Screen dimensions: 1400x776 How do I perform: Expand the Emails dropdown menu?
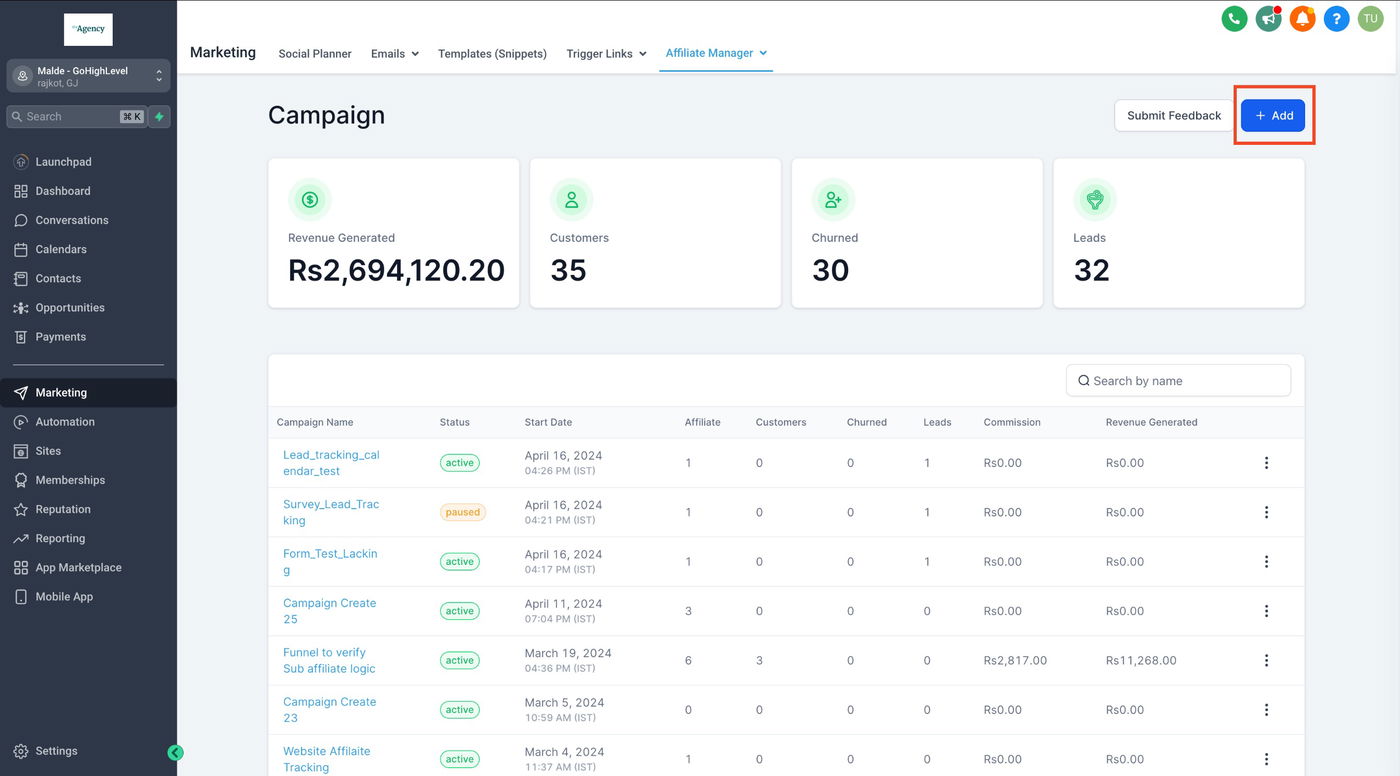click(394, 54)
